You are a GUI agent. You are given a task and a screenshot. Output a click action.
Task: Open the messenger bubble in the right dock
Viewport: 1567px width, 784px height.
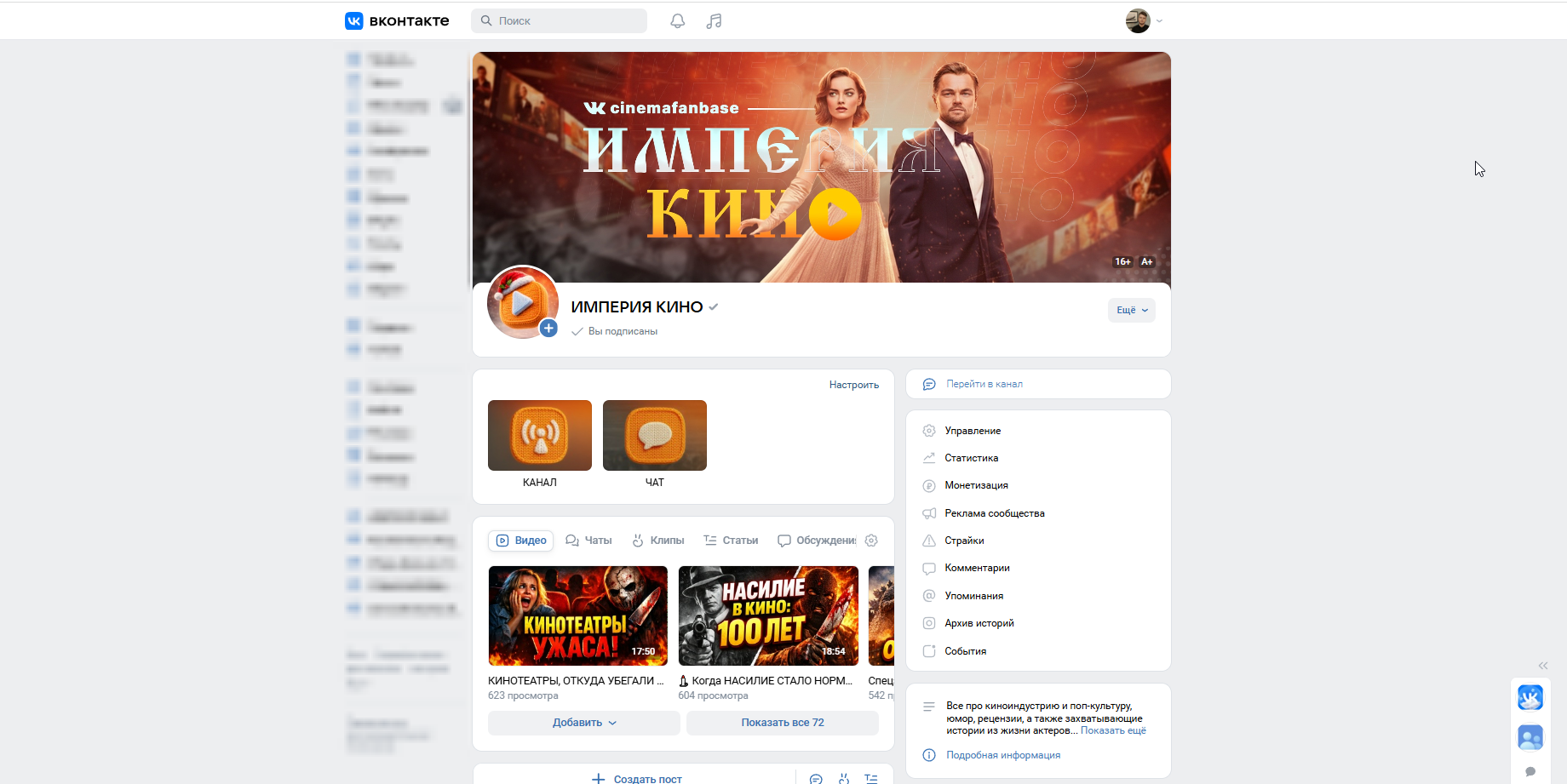coord(1530,772)
